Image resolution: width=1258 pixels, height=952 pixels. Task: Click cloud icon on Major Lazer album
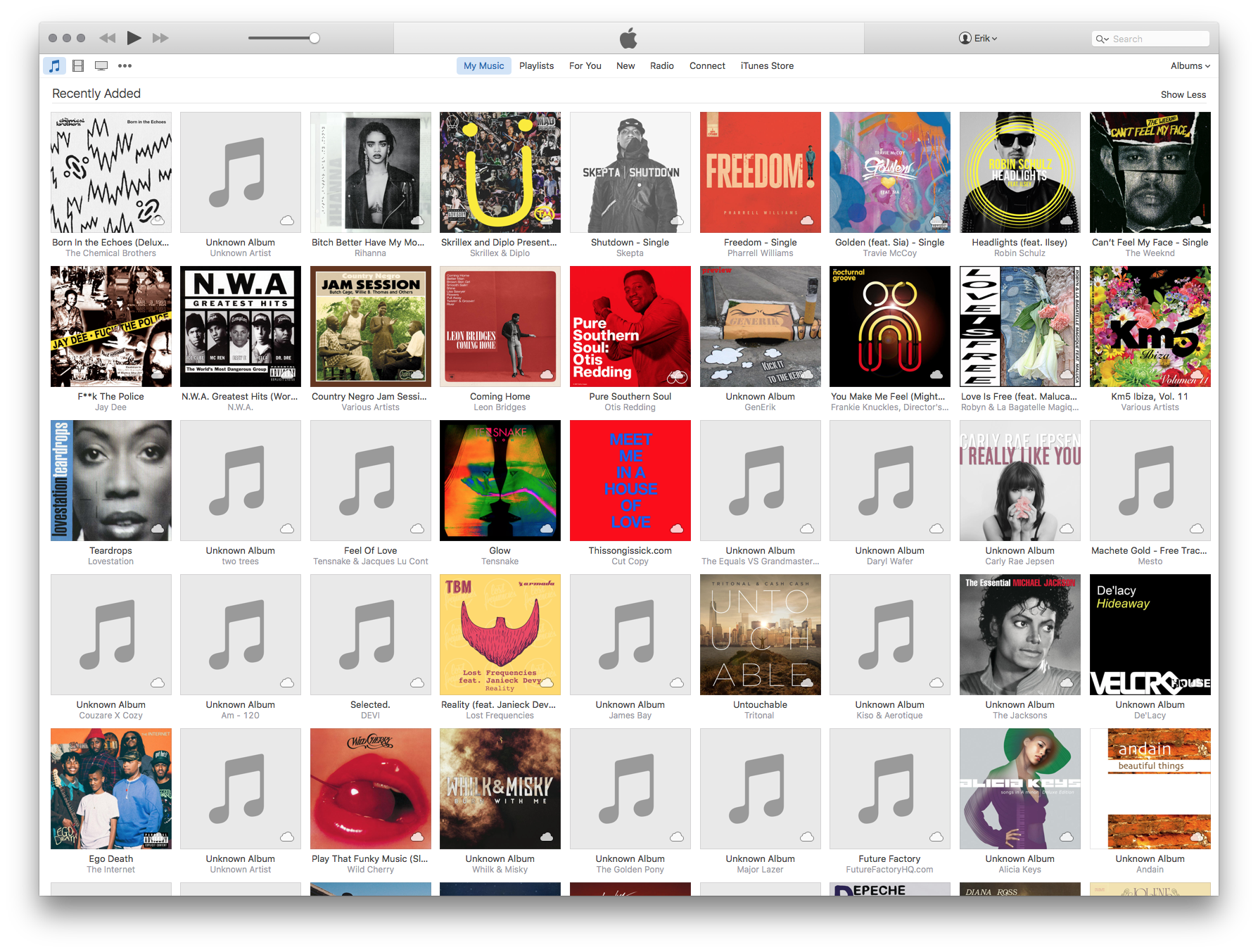coord(807,837)
